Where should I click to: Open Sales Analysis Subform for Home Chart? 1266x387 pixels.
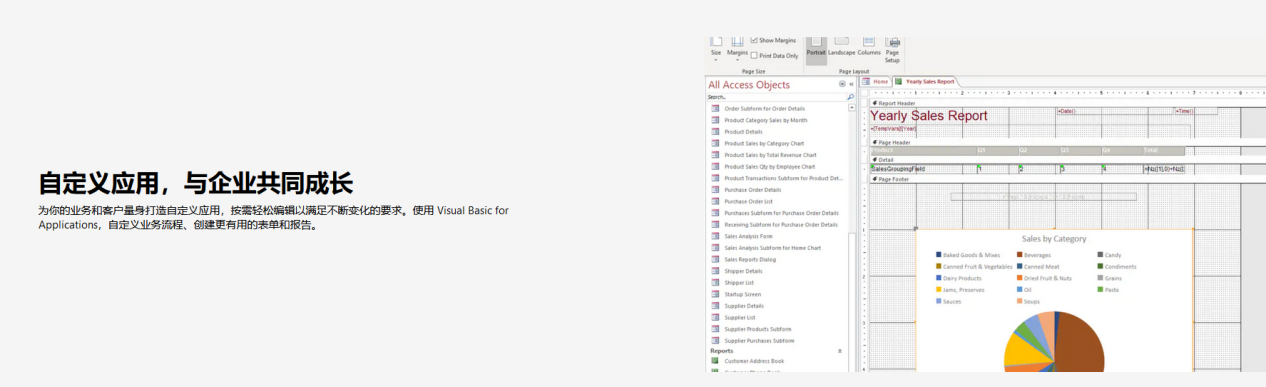point(773,248)
